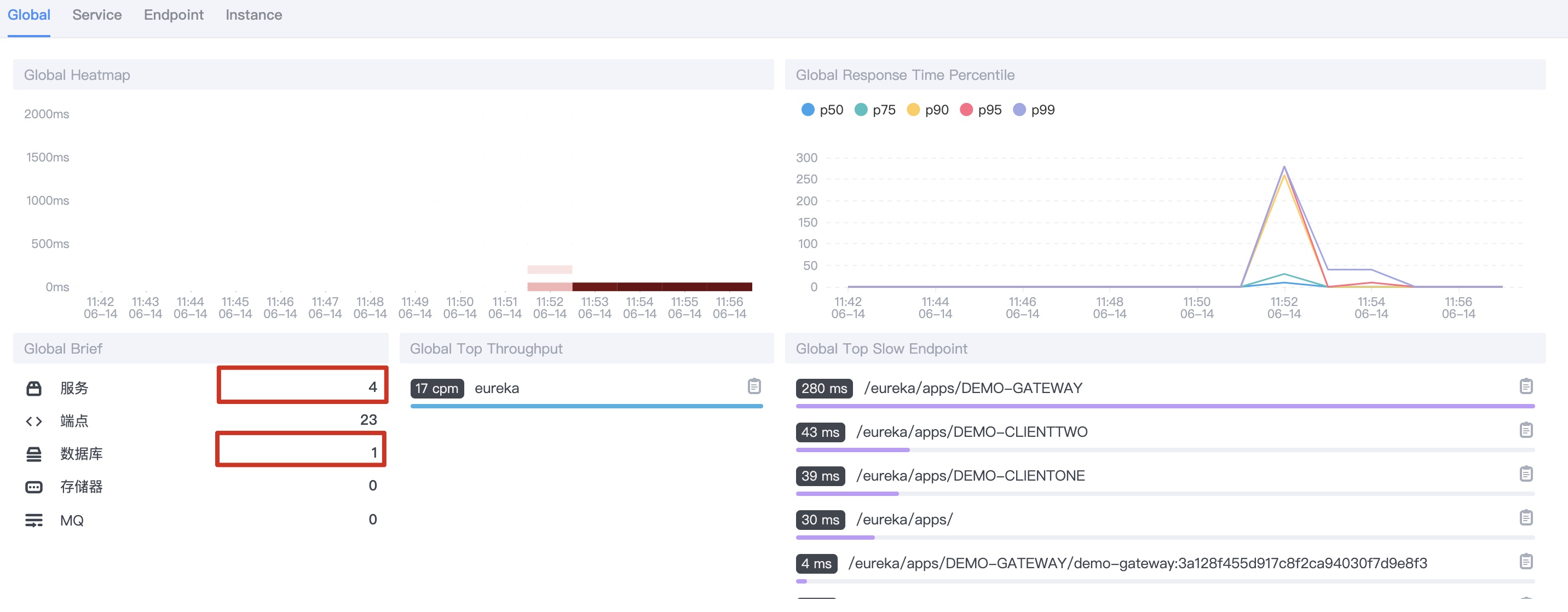This screenshot has height=612, width=1568.
Task: Click the p95 red legend swatch
Action: point(966,110)
